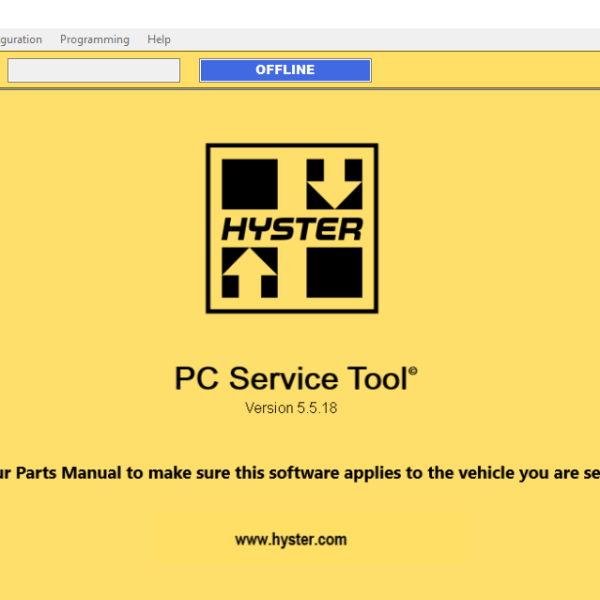The width and height of the screenshot is (600, 600).
Task: Open the Help menu
Action: (159, 39)
